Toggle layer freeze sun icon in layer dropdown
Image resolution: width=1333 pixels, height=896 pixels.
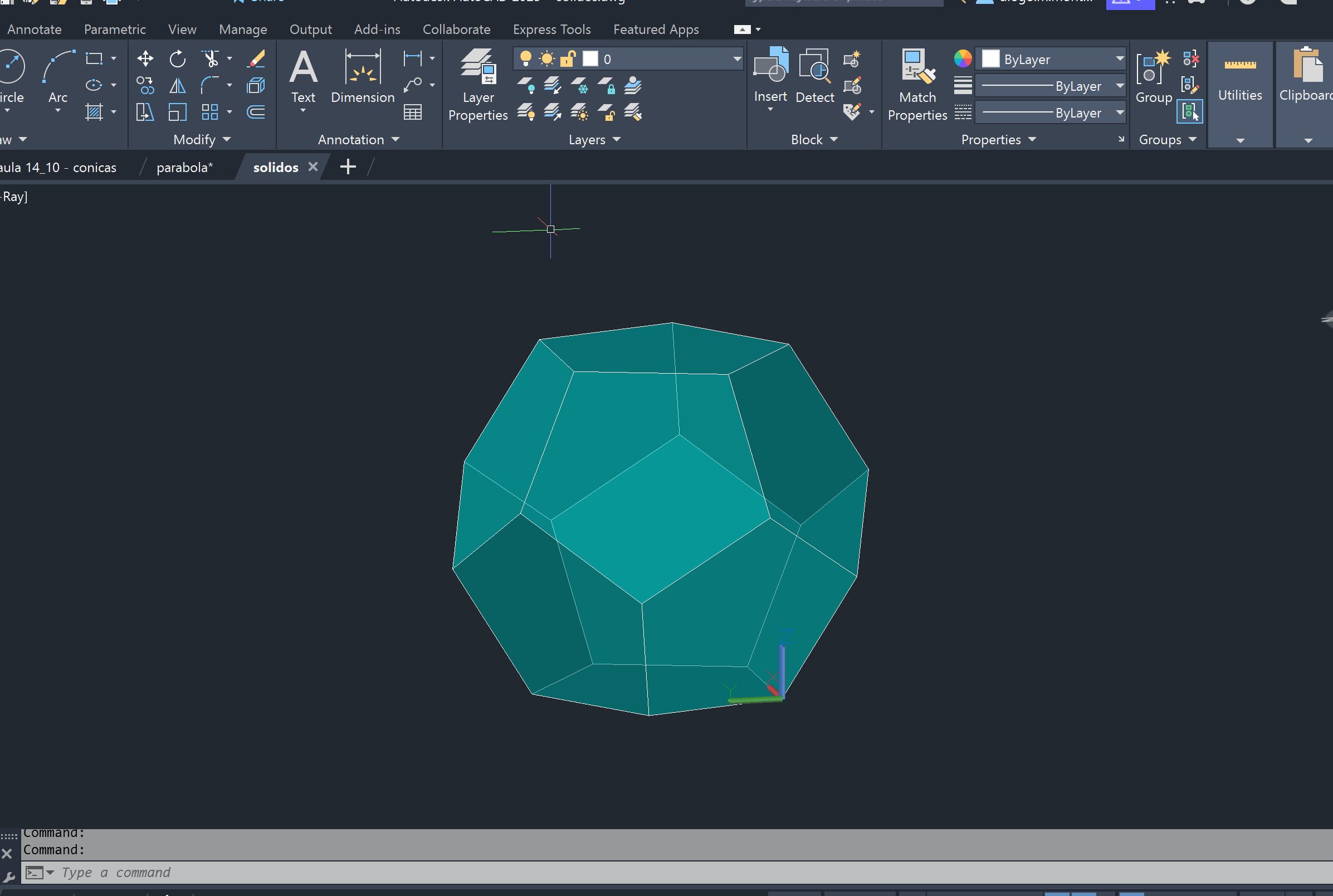pos(547,59)
